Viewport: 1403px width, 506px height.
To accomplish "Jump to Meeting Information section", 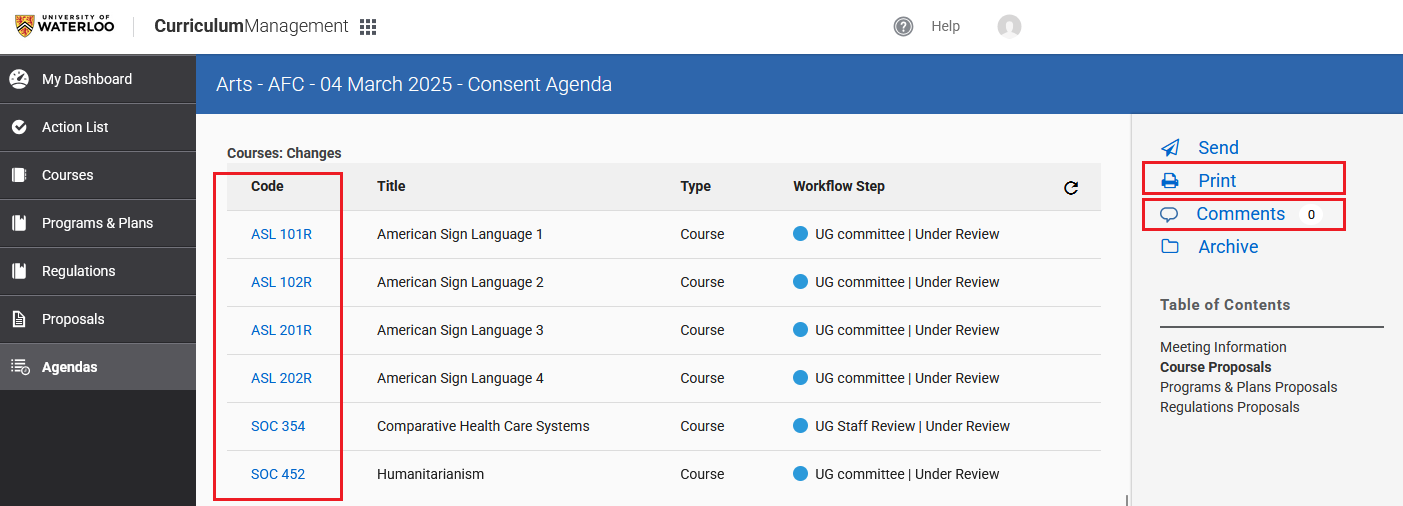I will tap(1223, 347).
